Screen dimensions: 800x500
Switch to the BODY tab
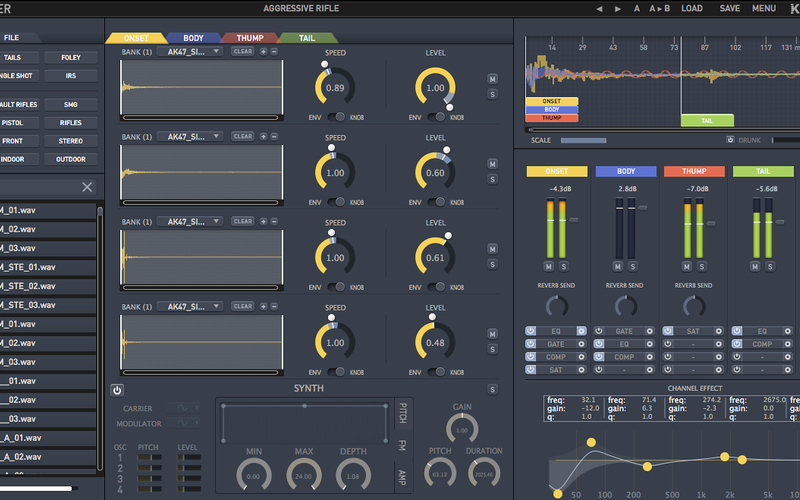(x=193, y=38)
